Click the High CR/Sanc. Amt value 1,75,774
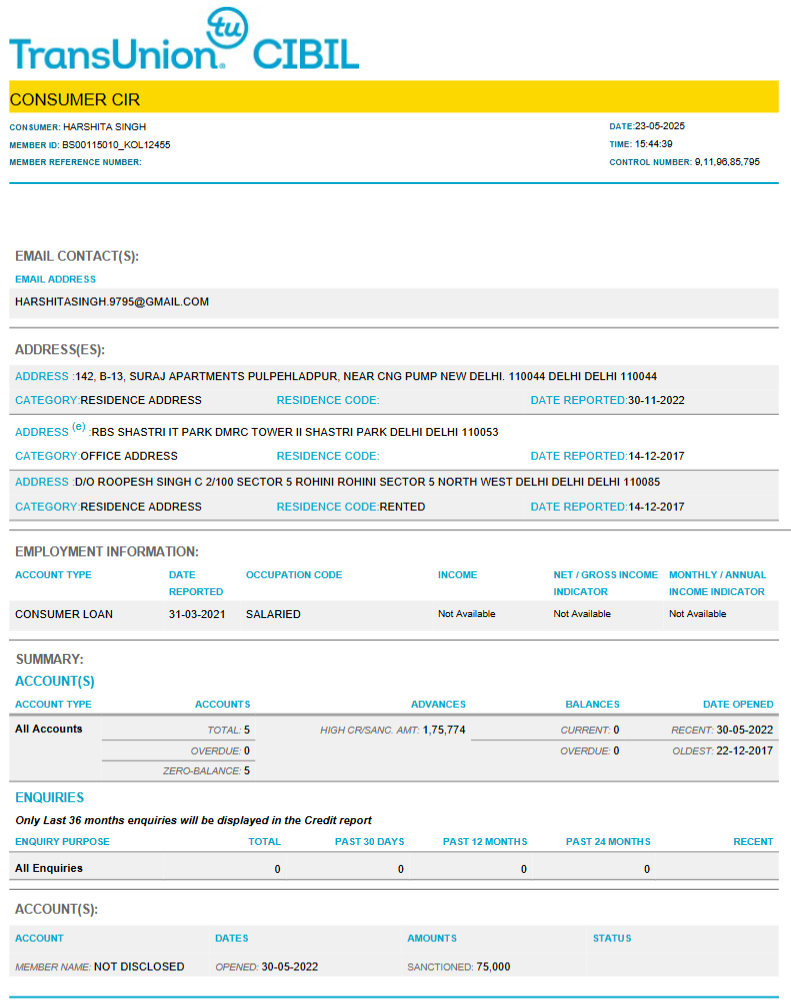This screenshot has width=791, height=1002. [x=443, y=730]
